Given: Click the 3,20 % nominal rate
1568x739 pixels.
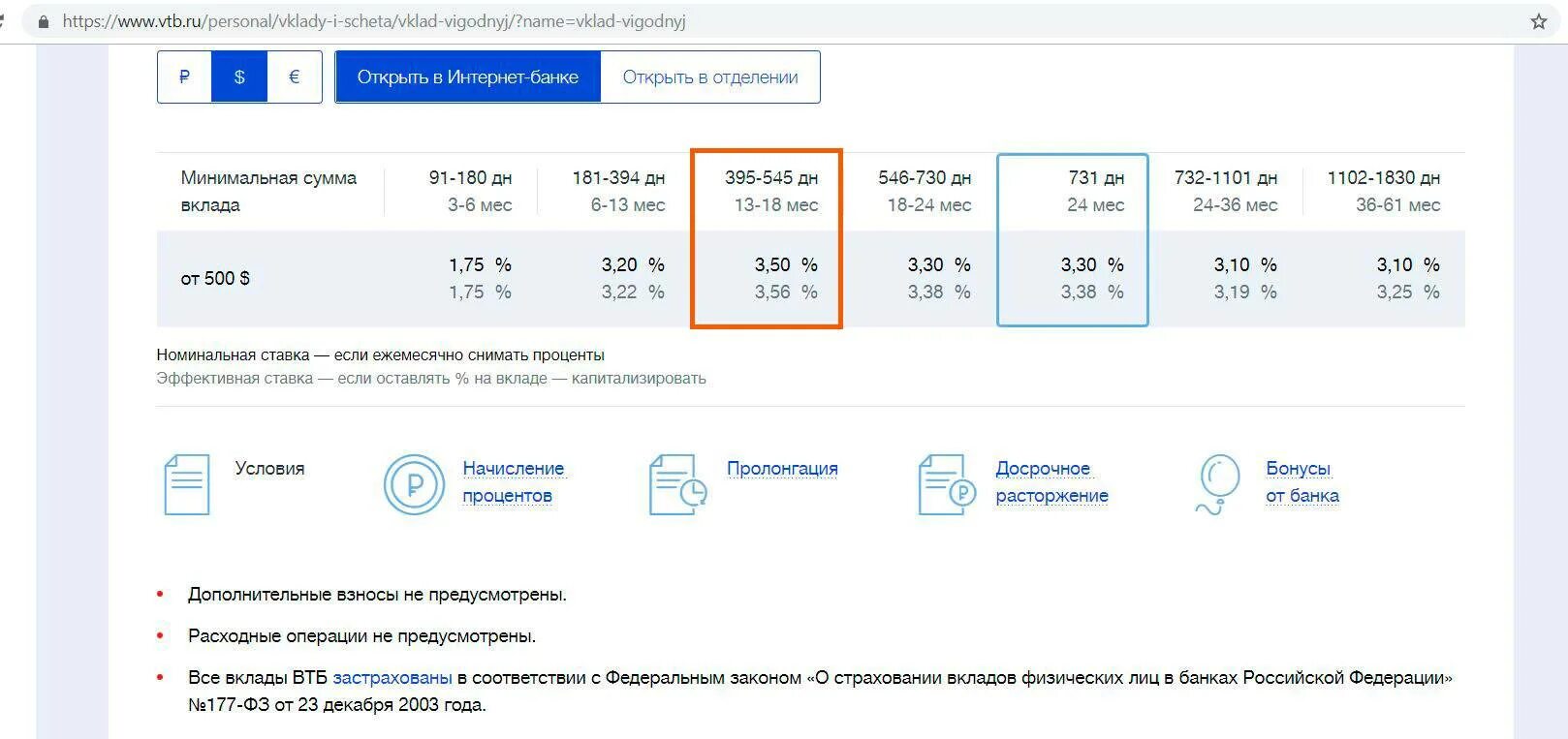Looking at the screenshot, I should (x=633, y=264).
